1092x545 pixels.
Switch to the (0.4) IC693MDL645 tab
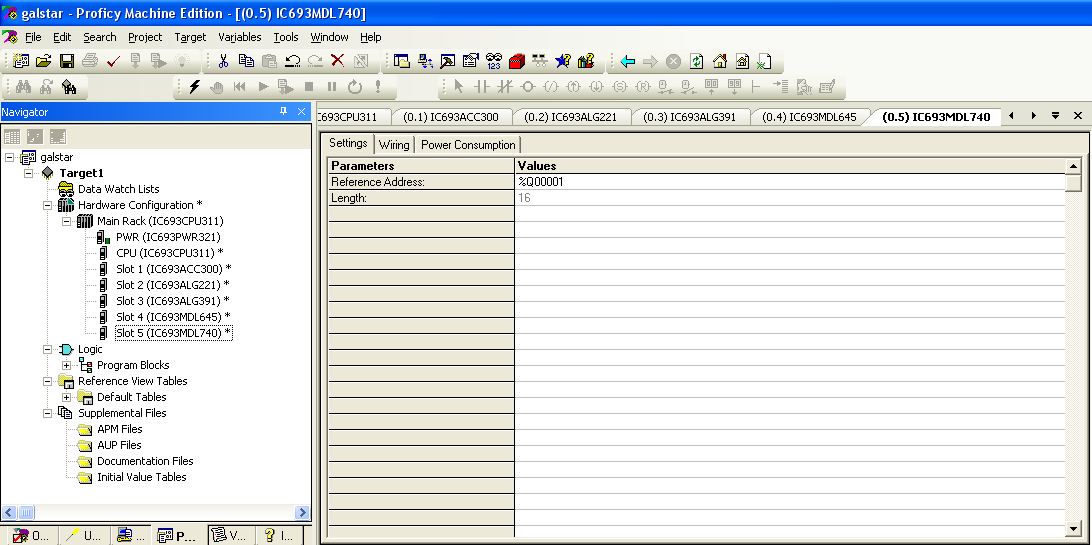tap(809, 116)
